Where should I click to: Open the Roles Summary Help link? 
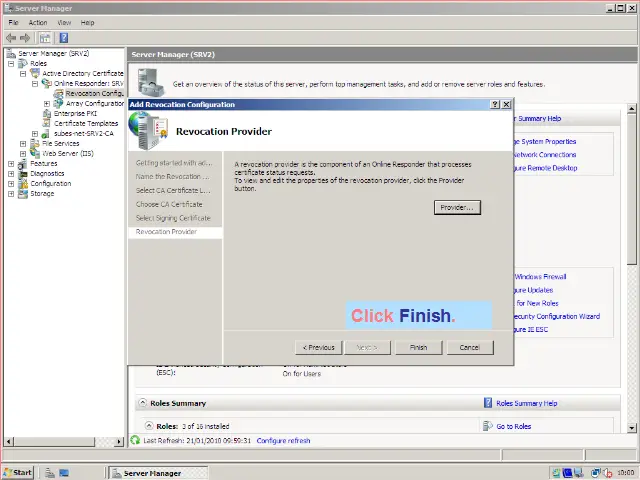pos(527,403)
